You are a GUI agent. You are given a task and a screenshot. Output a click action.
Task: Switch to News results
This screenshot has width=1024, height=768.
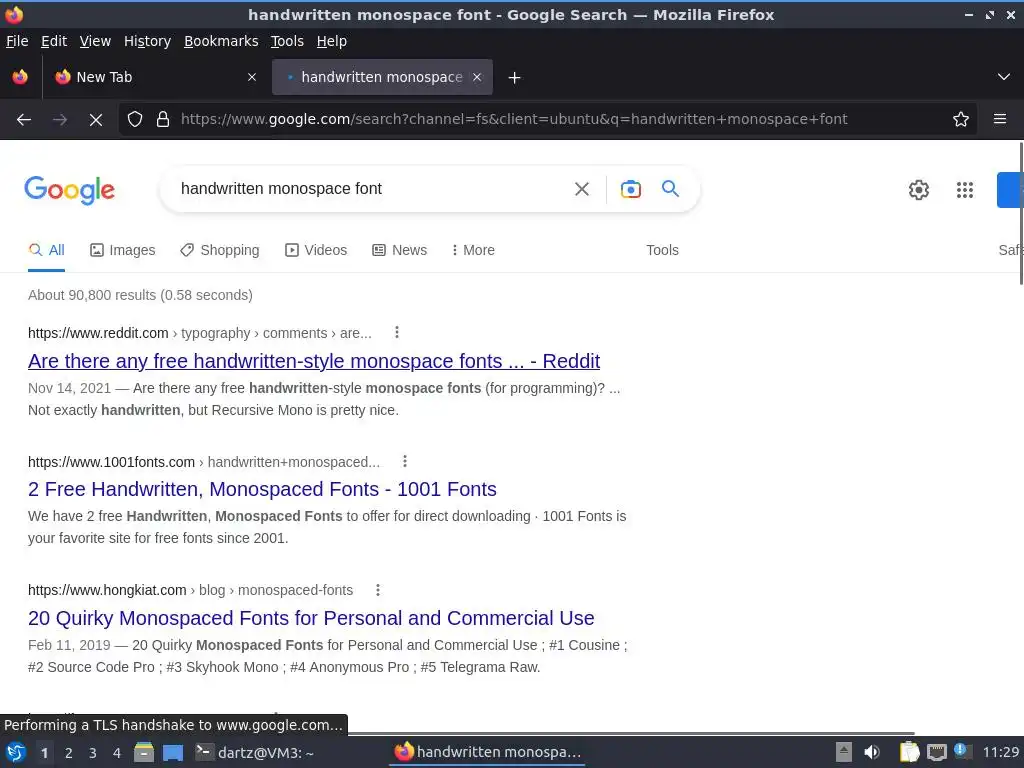point(400,250)
